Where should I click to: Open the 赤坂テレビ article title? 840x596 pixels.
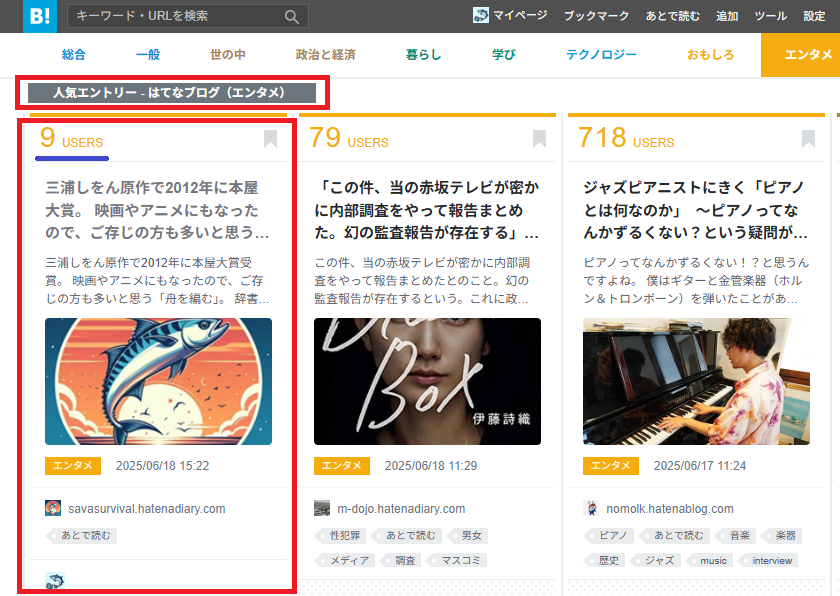pyautogui.click(x=426, y=210)
